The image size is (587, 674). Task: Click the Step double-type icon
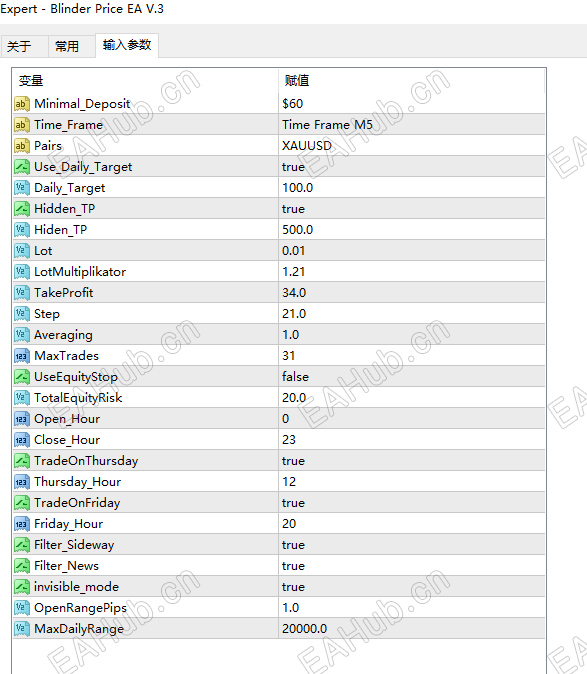pos(21,314)
